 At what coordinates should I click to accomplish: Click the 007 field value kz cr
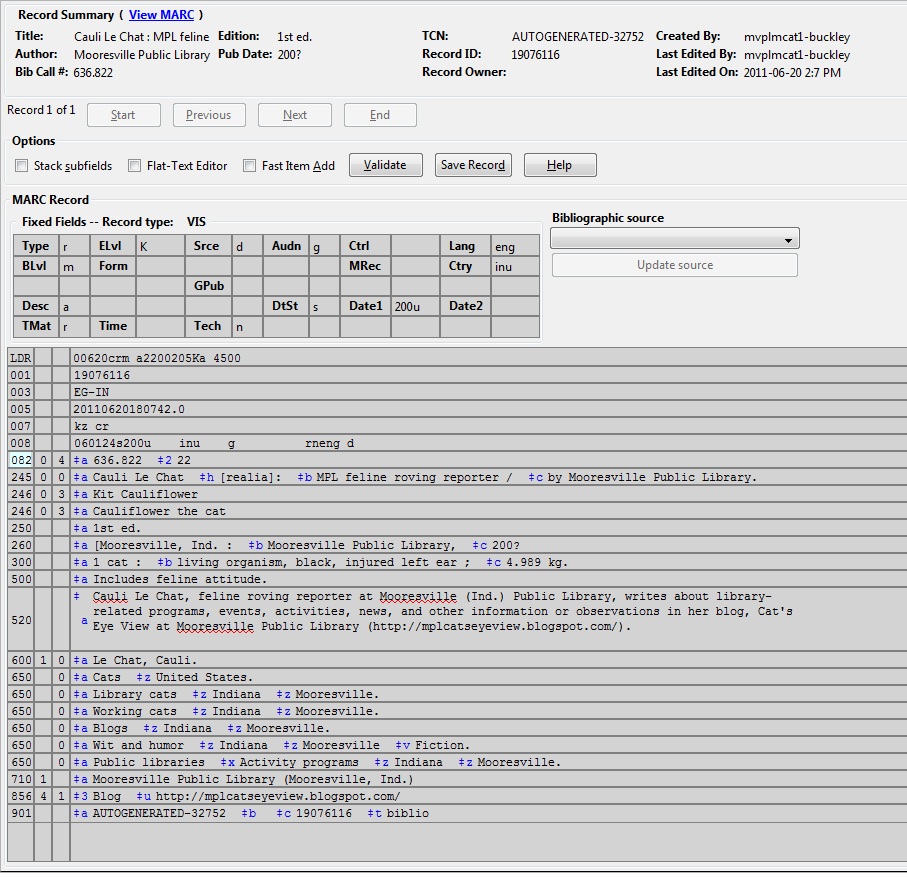(x=488, y=426)
